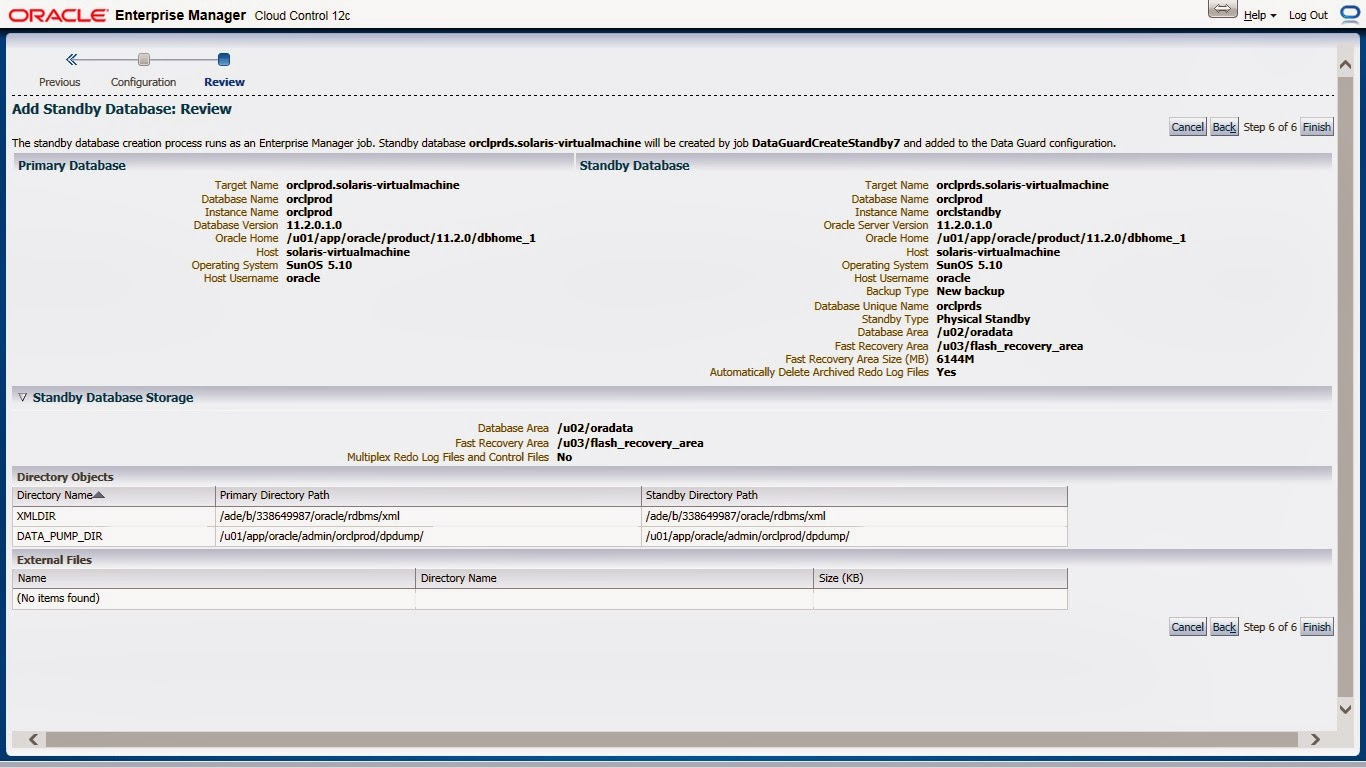Click the Configuration step node on the train
The image size is (1366, 768).
click(143, 59)
